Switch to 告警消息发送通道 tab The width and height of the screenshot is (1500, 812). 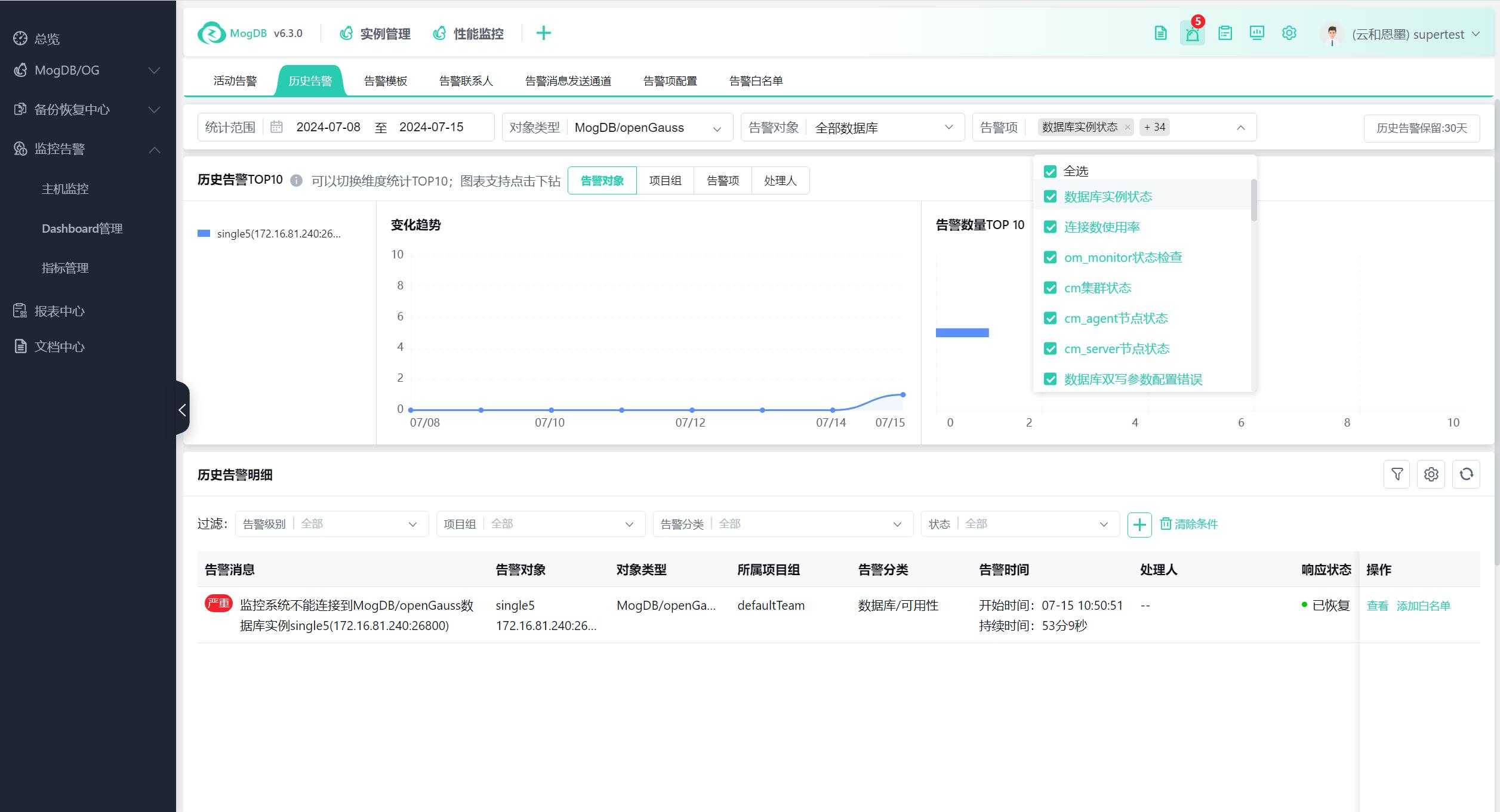pyautogui.click(x=568, y=81)
